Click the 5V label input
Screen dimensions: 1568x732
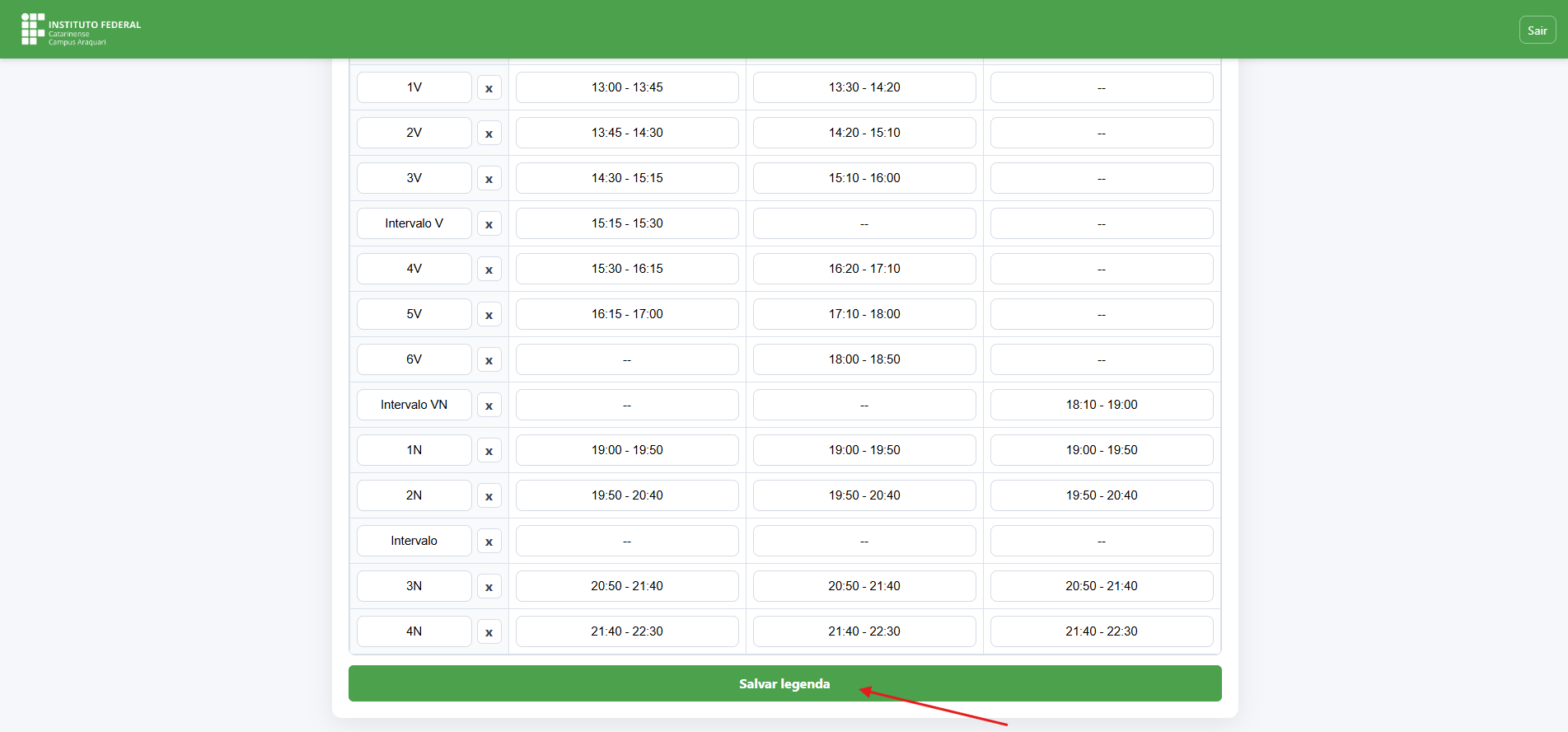(414, 314)
